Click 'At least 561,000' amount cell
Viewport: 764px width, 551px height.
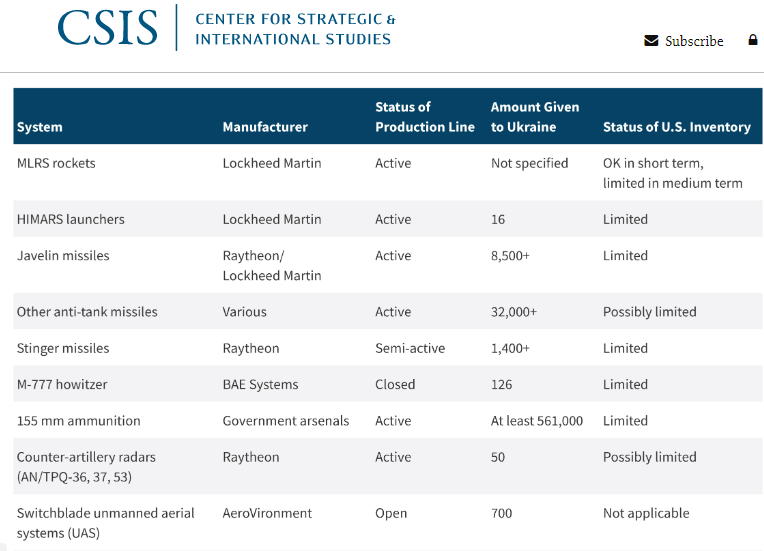(537, 421)
